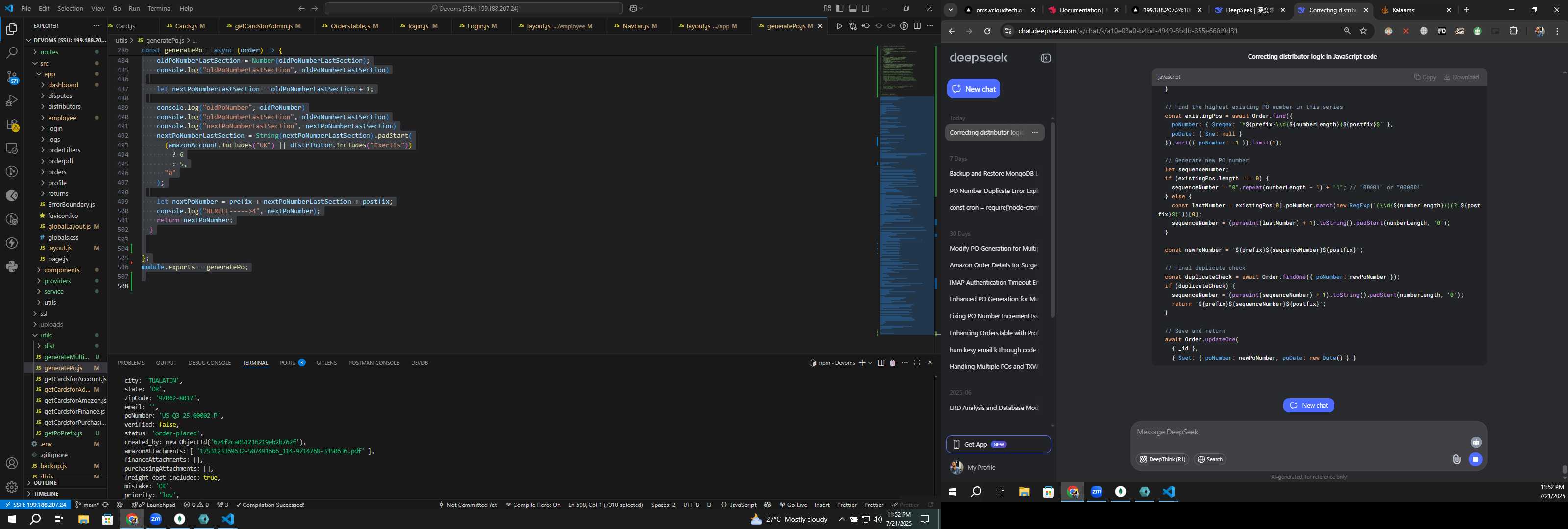Open changes compare icon in editor toolbar
This screenshot has height=529, width=1568.
pos(852,26)
